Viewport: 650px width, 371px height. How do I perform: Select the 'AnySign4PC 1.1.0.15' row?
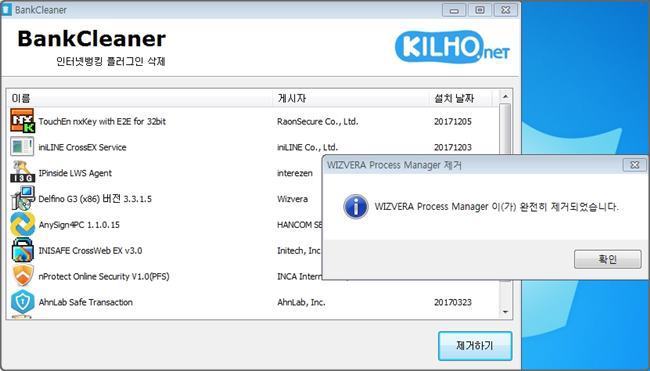coord(165,224)
